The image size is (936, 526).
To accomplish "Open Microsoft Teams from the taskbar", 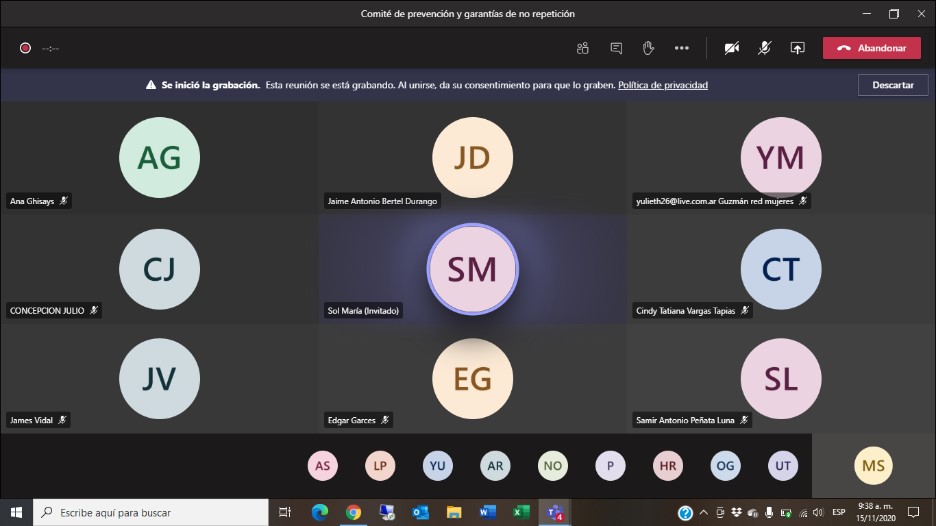I will pyautogui.click(x=554, y=512).
